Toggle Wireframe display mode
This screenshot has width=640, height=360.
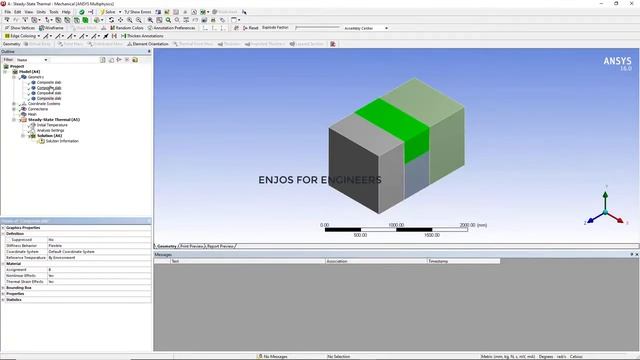(x=51, y=28)
